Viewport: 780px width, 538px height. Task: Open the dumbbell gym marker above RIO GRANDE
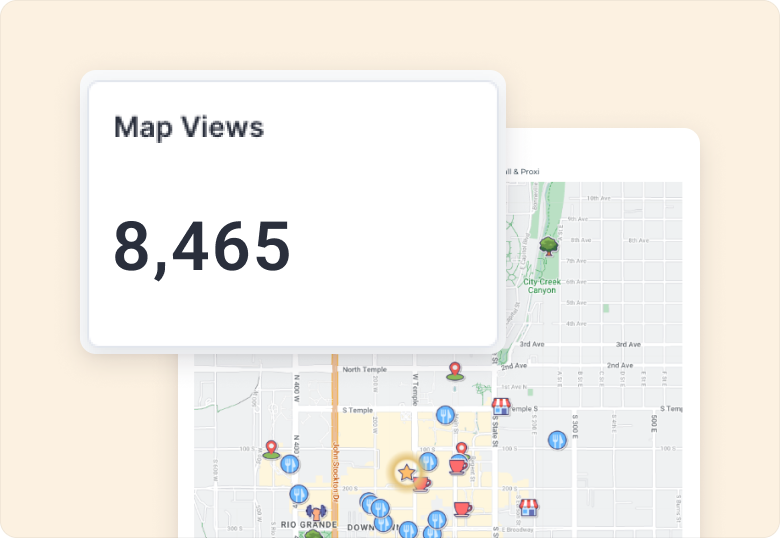tap(316, 512)
